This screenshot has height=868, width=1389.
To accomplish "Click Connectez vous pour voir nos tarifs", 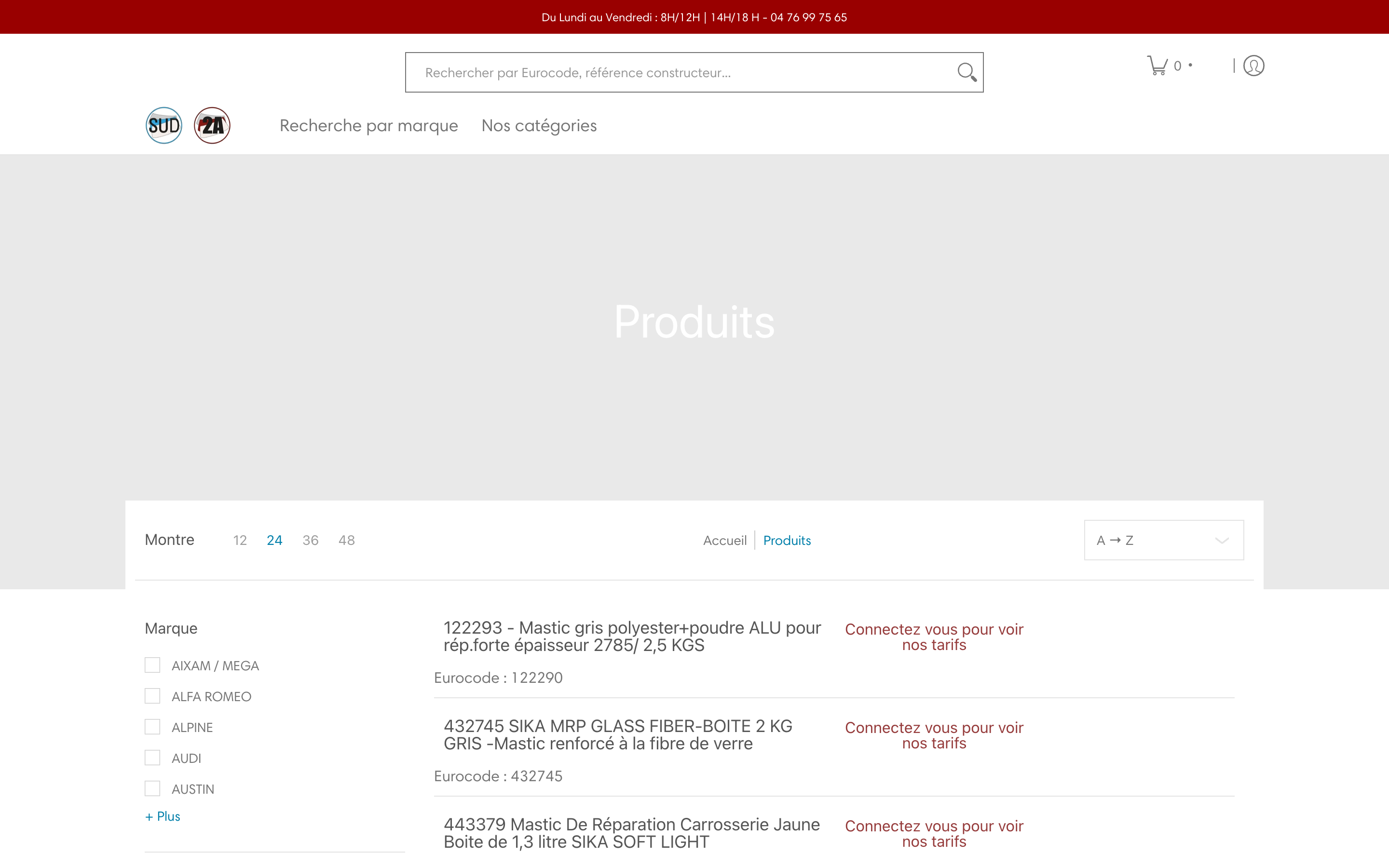I will [x=933, y=637].
